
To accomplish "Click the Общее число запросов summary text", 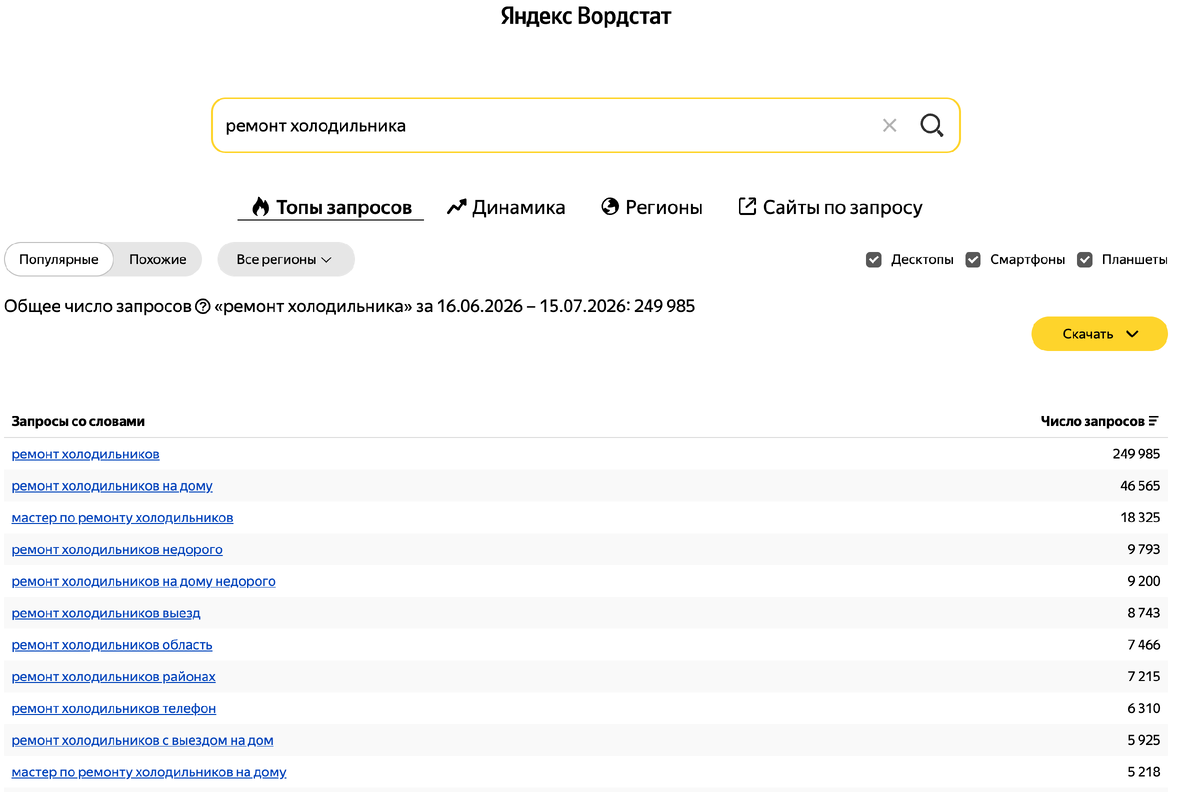I will (x=350, y=306).
